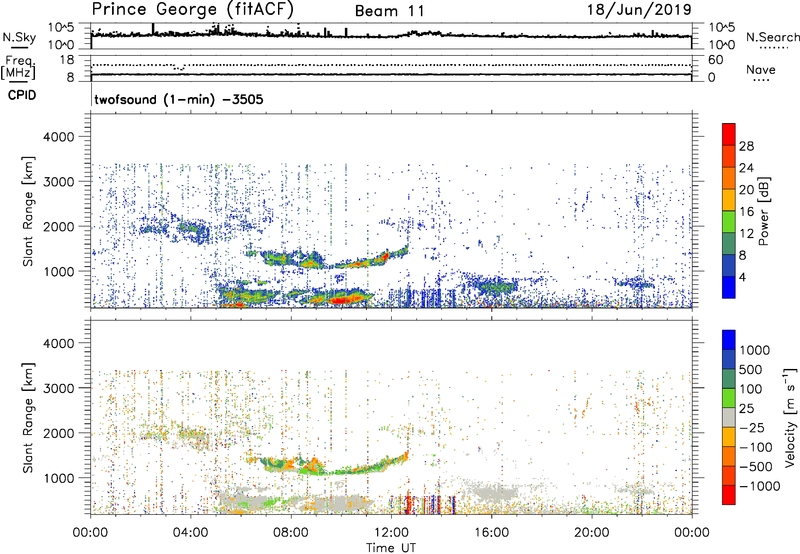Click the '18' frequency axis tick
800x554 pixels.
[x=66, y=60]
